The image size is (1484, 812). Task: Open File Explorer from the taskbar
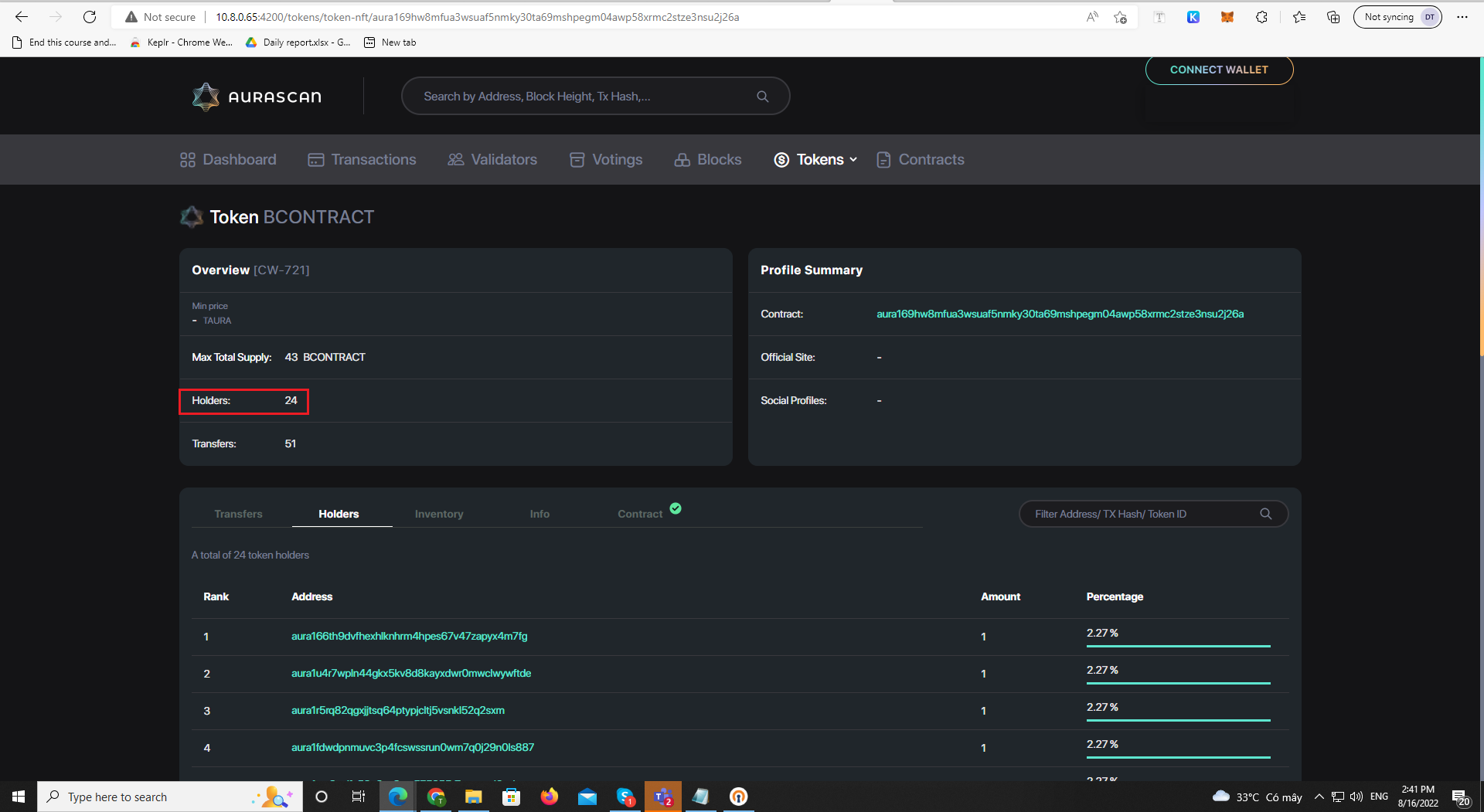coord(474,797)
